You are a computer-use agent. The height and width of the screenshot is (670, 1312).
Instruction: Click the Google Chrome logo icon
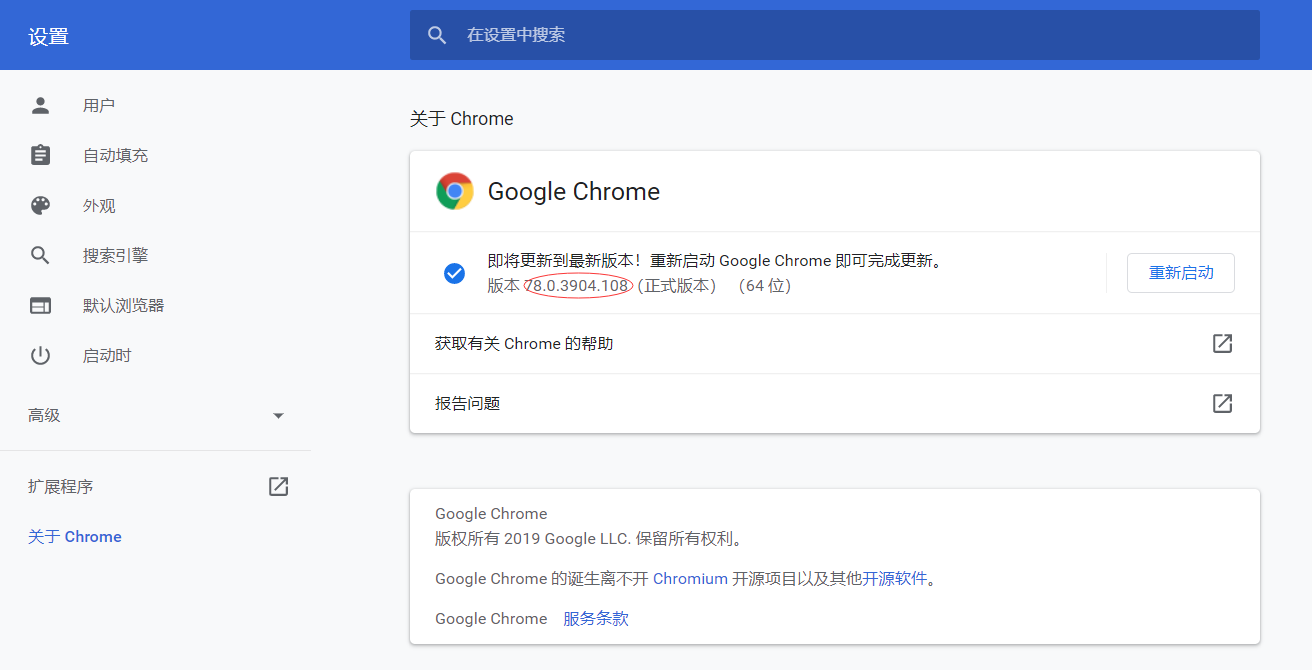(x=455, y=191)
